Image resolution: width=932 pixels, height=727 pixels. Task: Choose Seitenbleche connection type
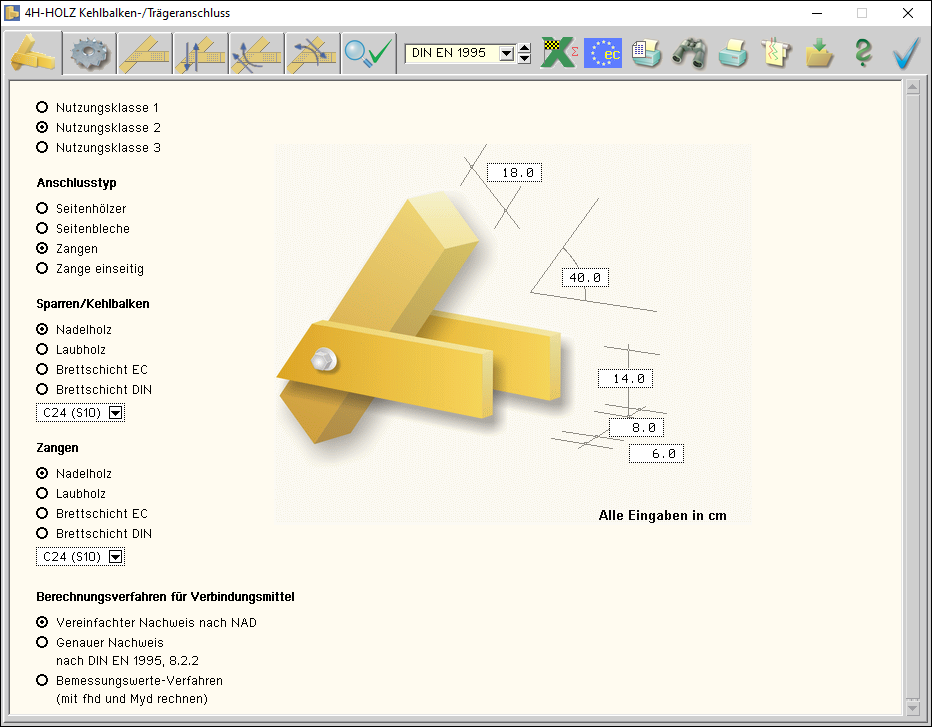tap(42, 229)
